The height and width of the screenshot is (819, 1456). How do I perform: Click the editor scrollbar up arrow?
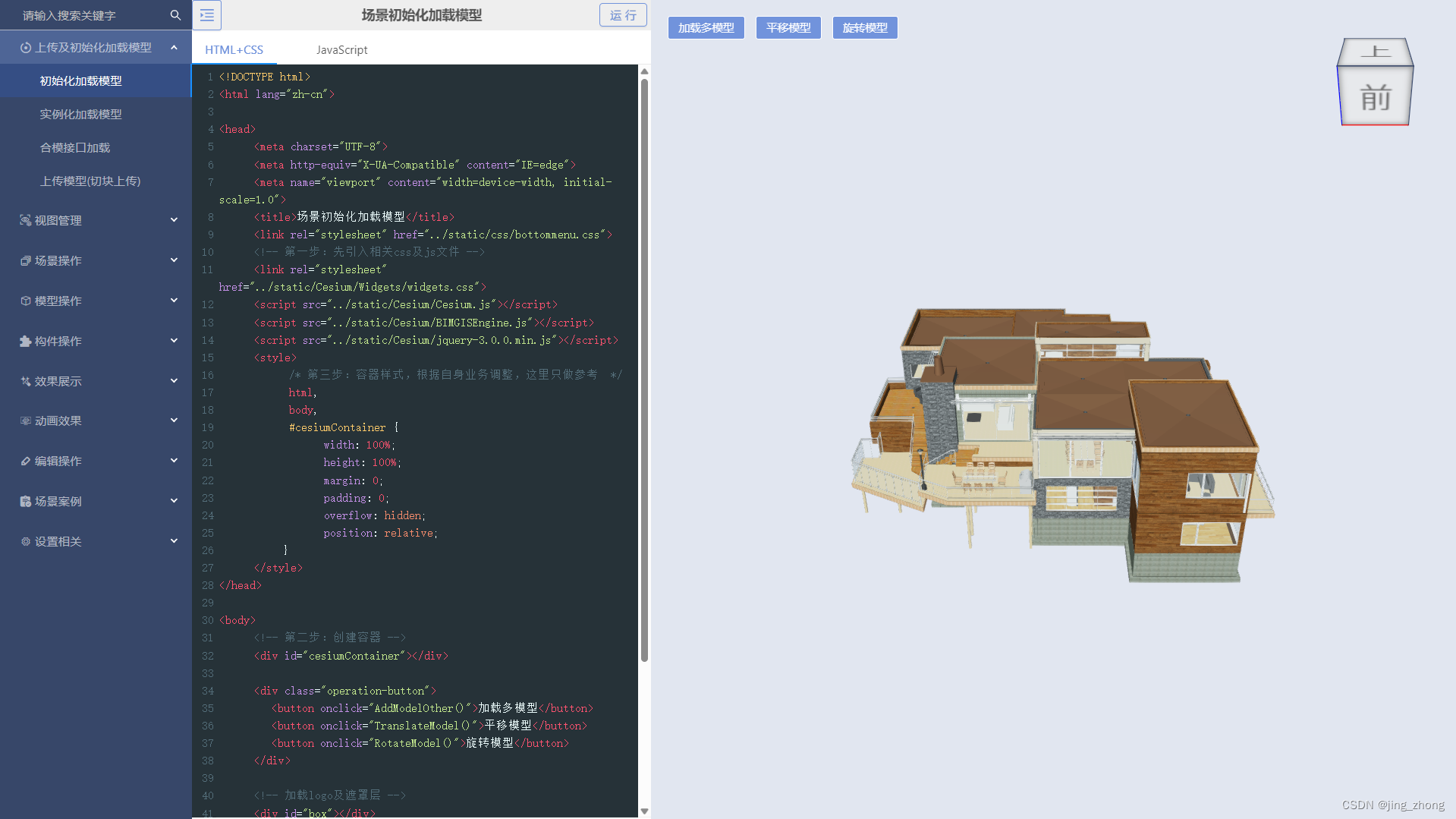point(644,71)
